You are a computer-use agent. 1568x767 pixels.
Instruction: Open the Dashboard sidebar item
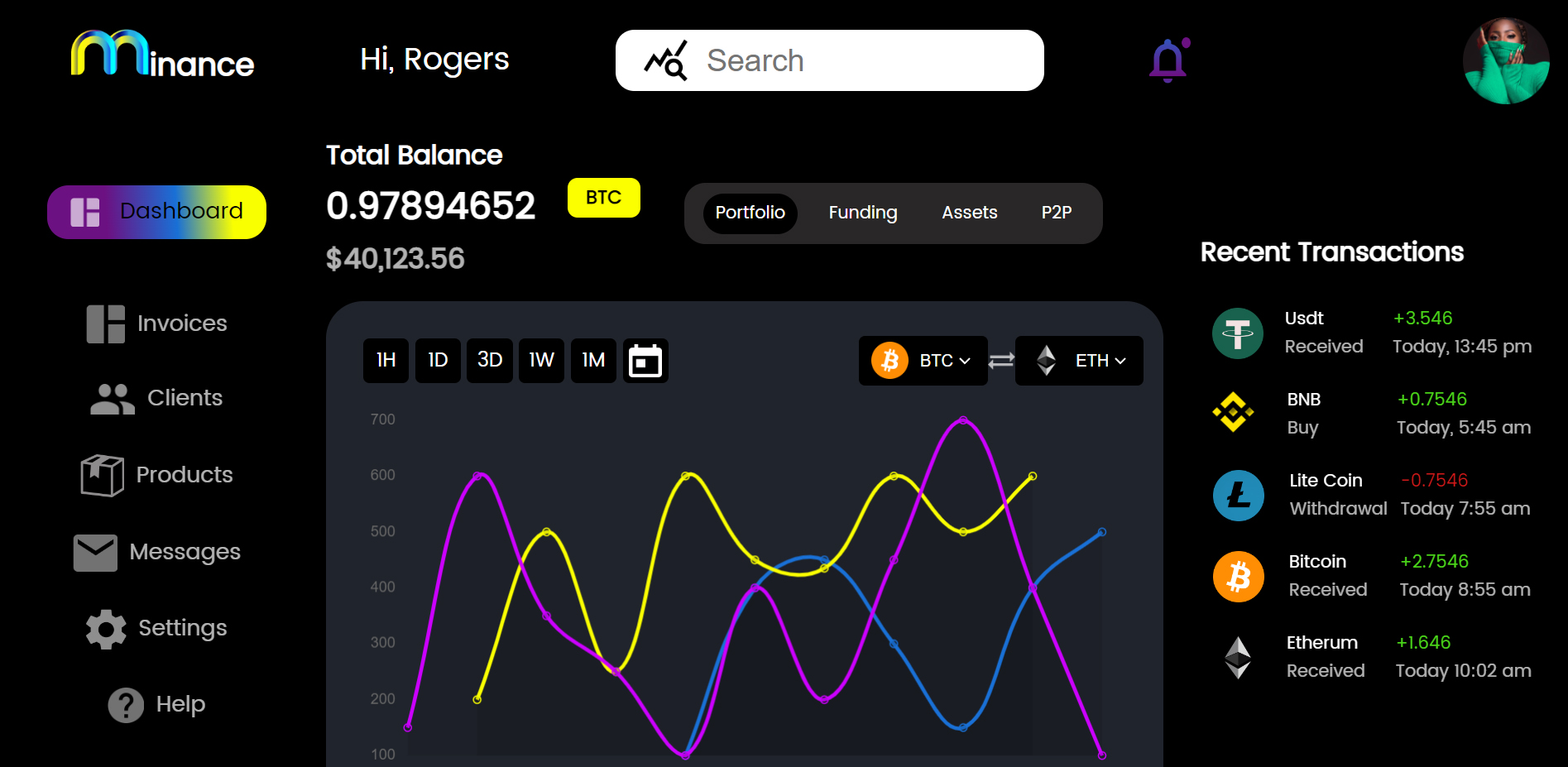pos(156,212)
